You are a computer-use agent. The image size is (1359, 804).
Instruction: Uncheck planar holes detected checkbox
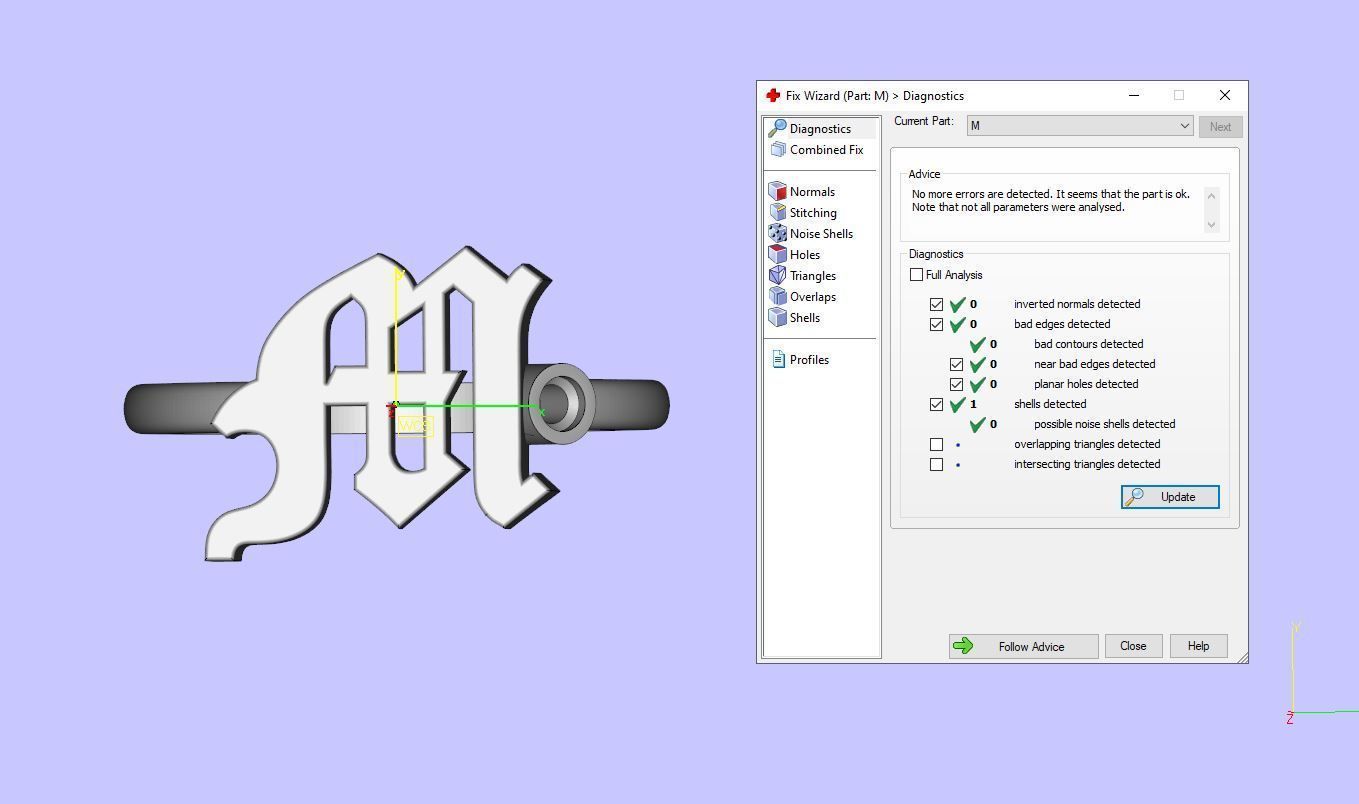point(956,384)
